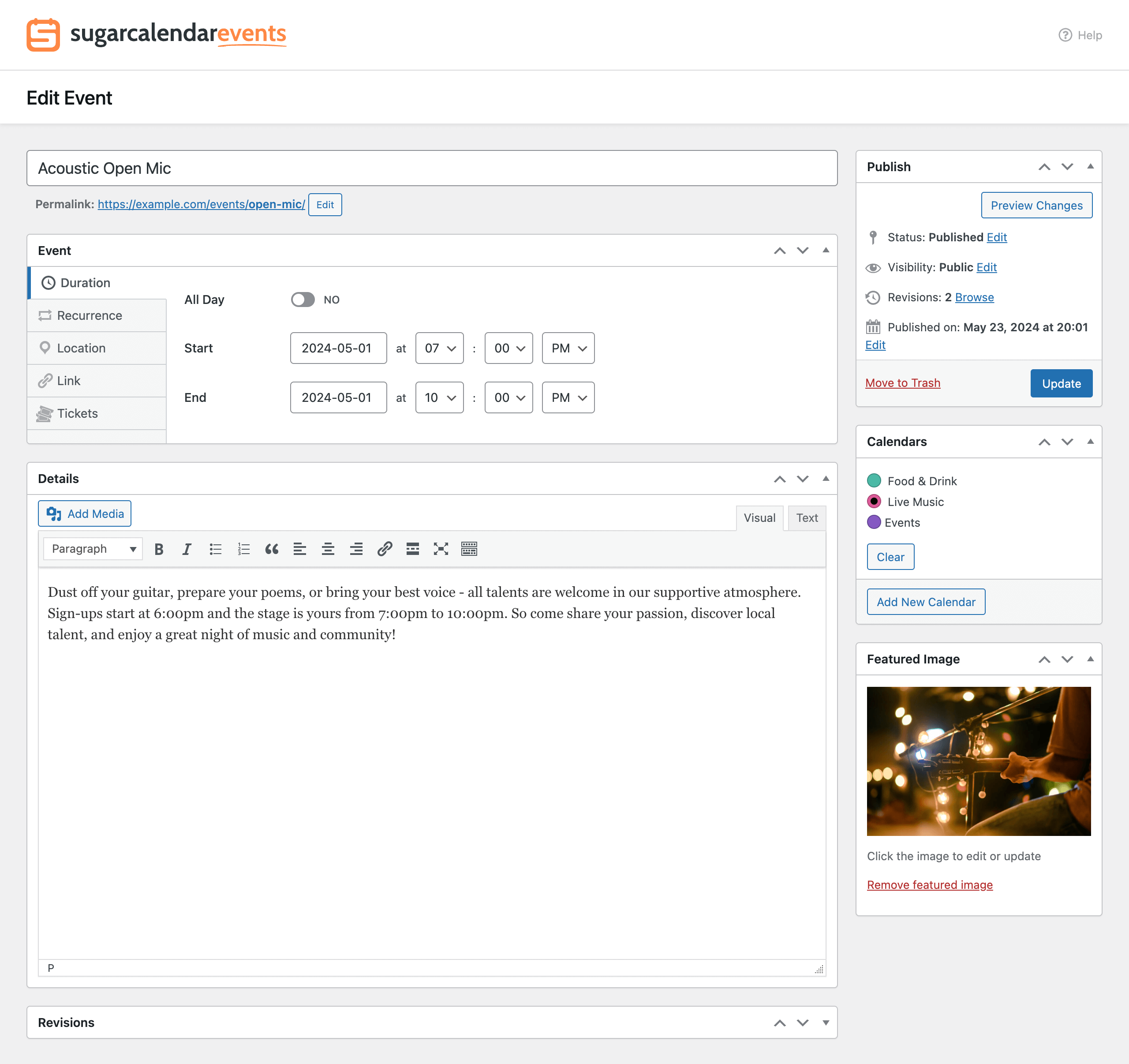
Task: Click the Sugar Calendar logo icon
Action: pos(43,35)
